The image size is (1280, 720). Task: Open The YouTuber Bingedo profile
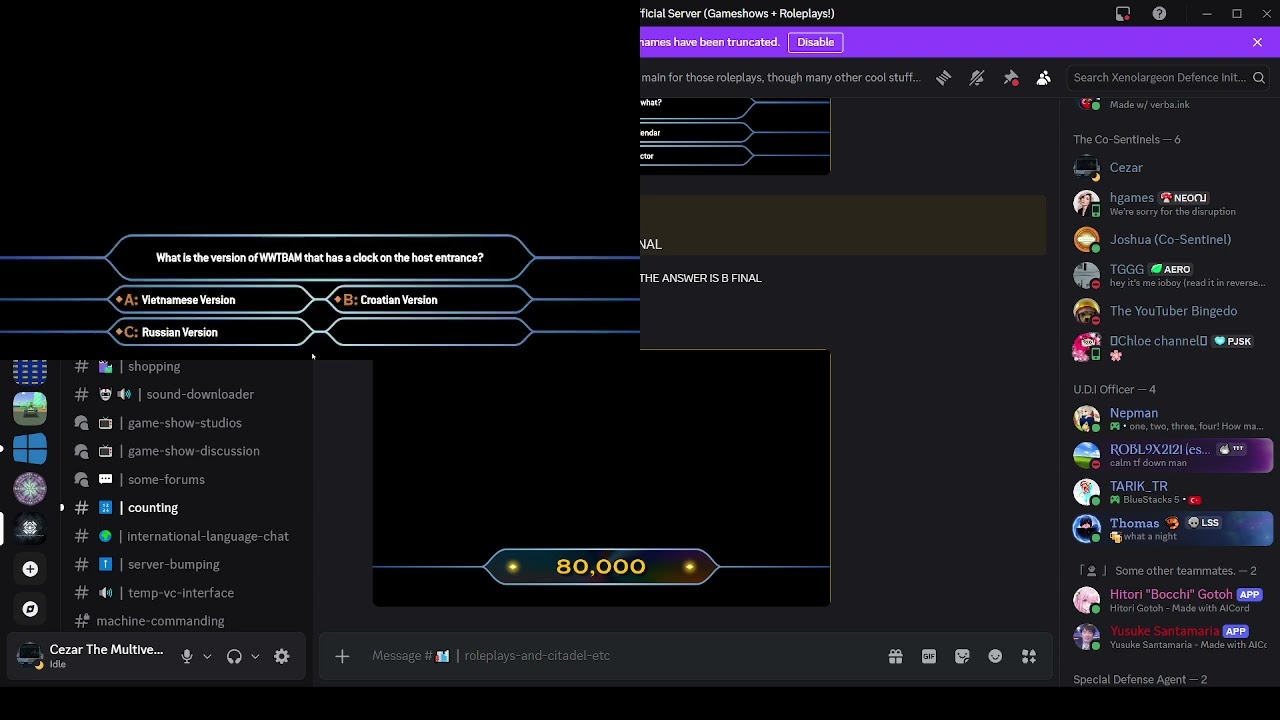point(1168,312)
